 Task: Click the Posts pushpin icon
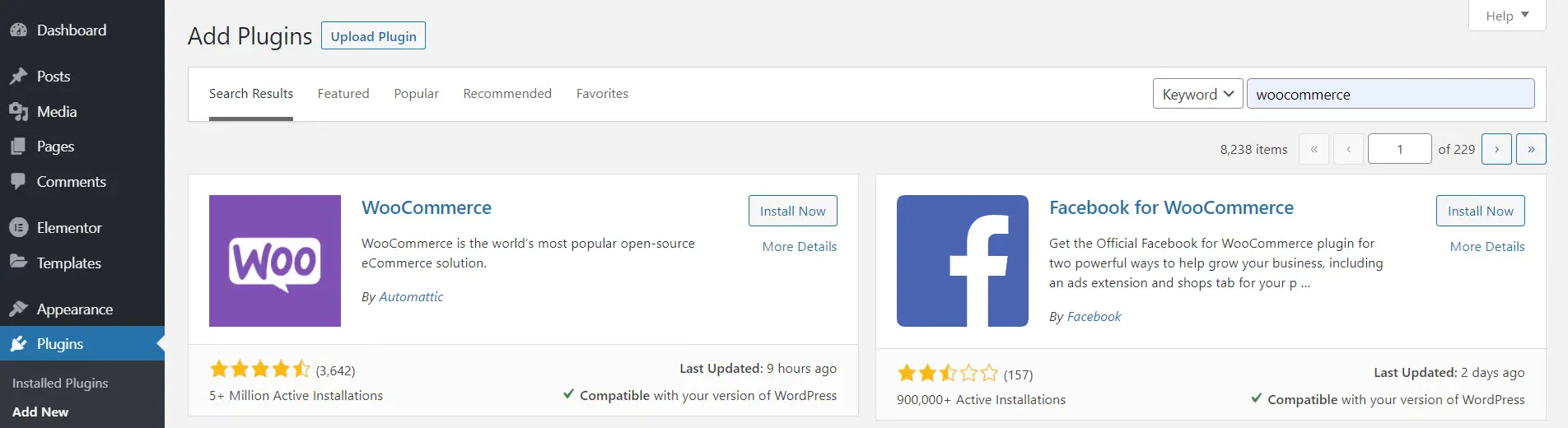(x=18, y=77)
